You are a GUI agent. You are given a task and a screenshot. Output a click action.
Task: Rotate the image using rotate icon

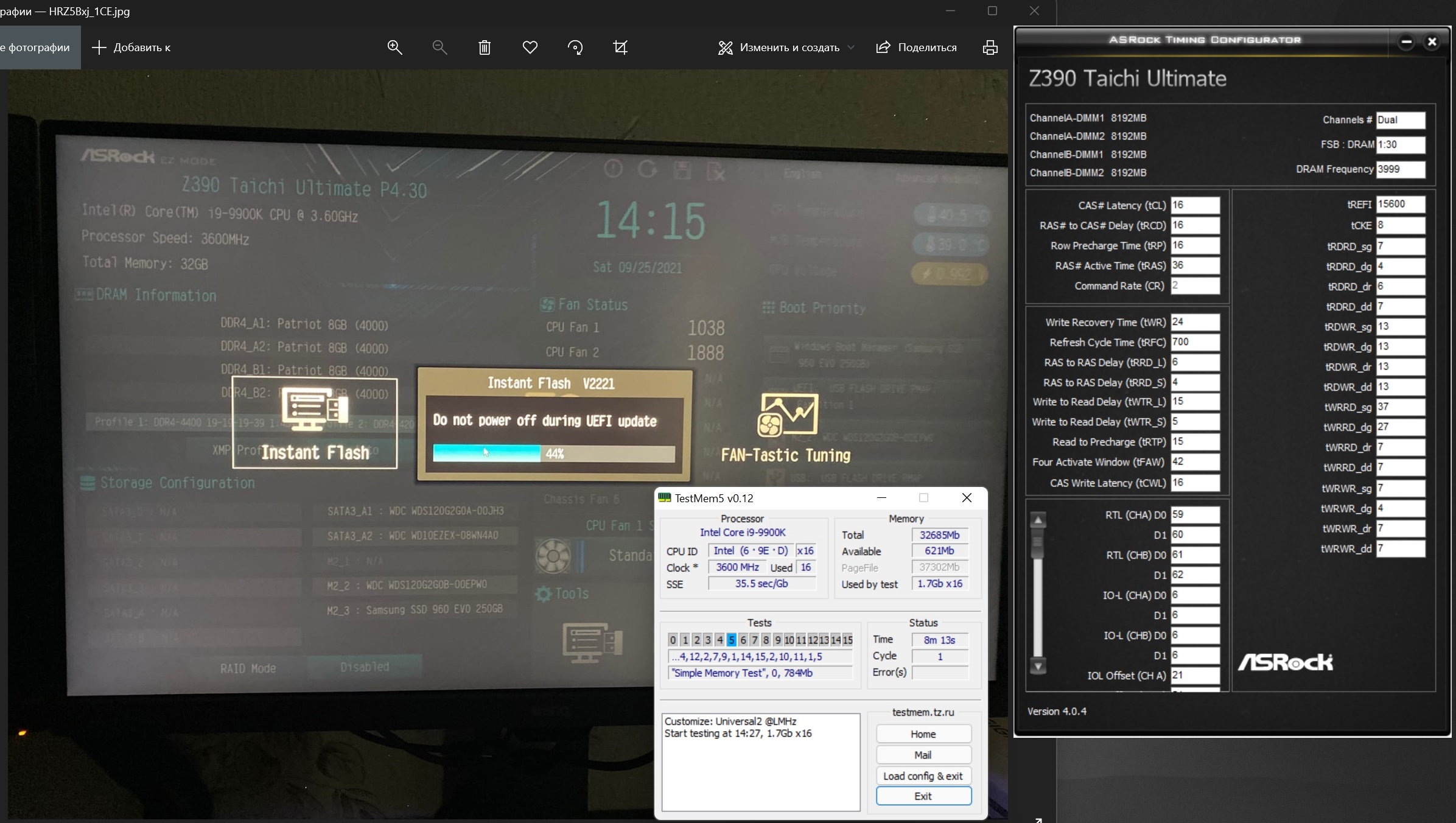point(575,47)
